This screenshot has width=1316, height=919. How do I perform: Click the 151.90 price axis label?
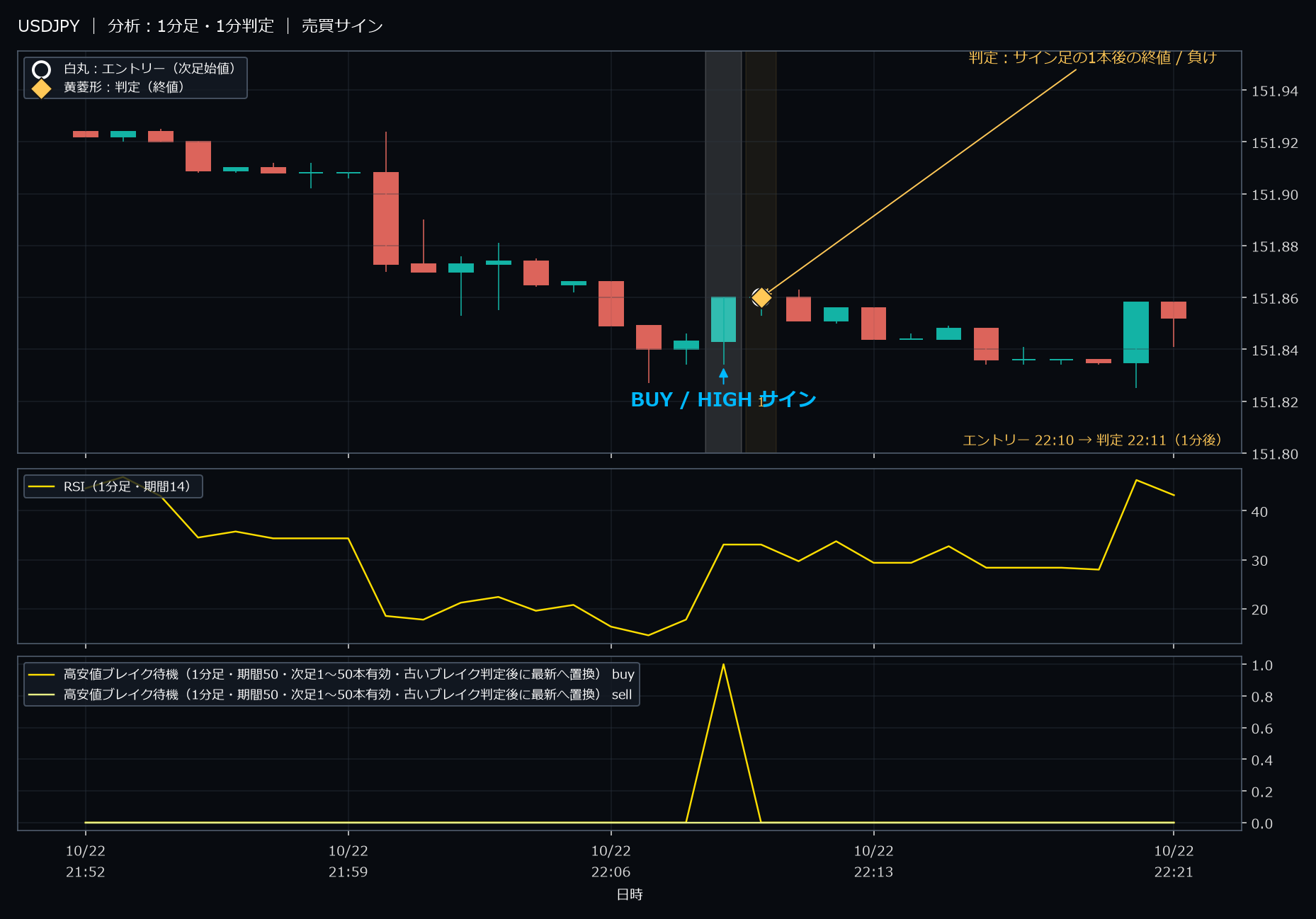[x=1275, y=195]
